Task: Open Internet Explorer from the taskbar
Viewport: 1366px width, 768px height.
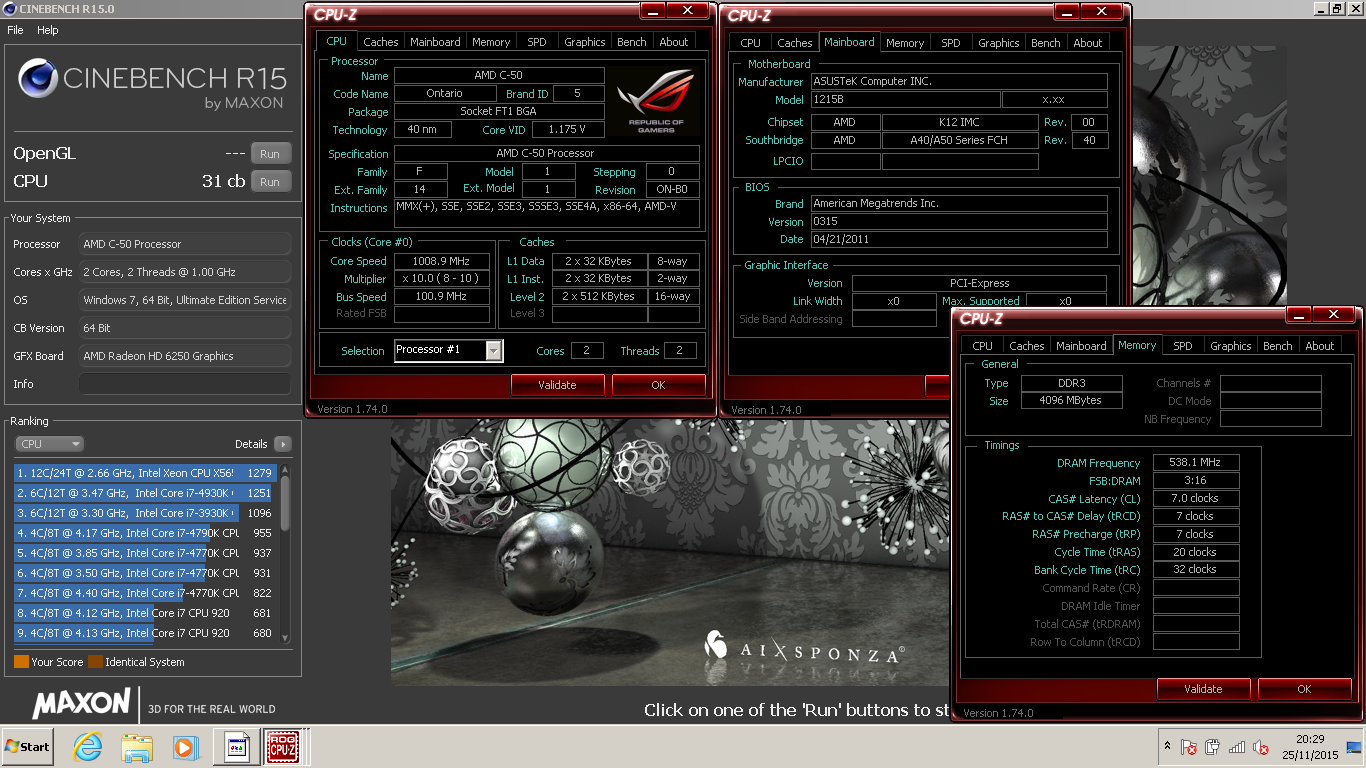Action: (x=88, y=747)
